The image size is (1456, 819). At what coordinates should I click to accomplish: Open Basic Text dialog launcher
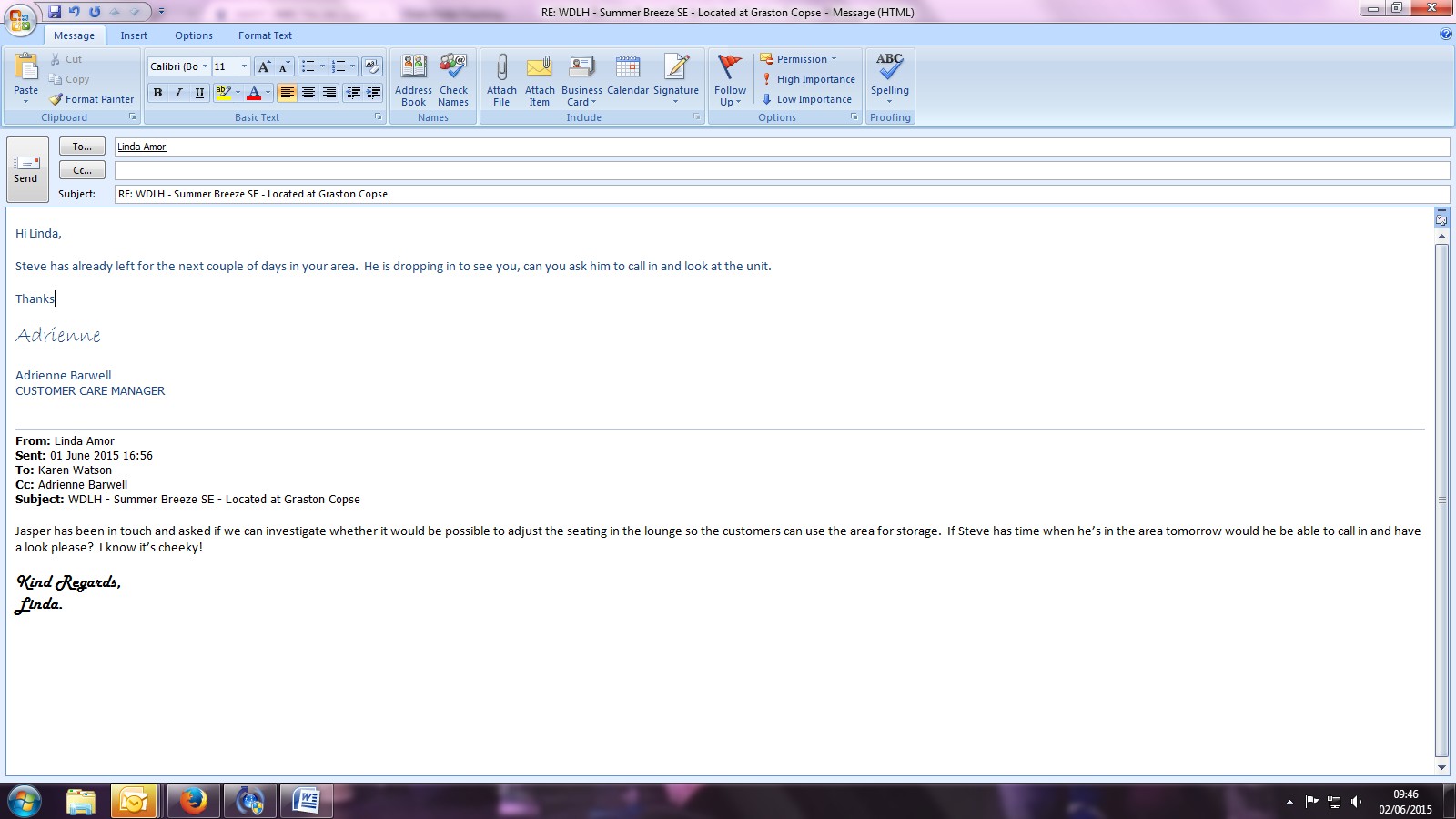click(379, 117)
